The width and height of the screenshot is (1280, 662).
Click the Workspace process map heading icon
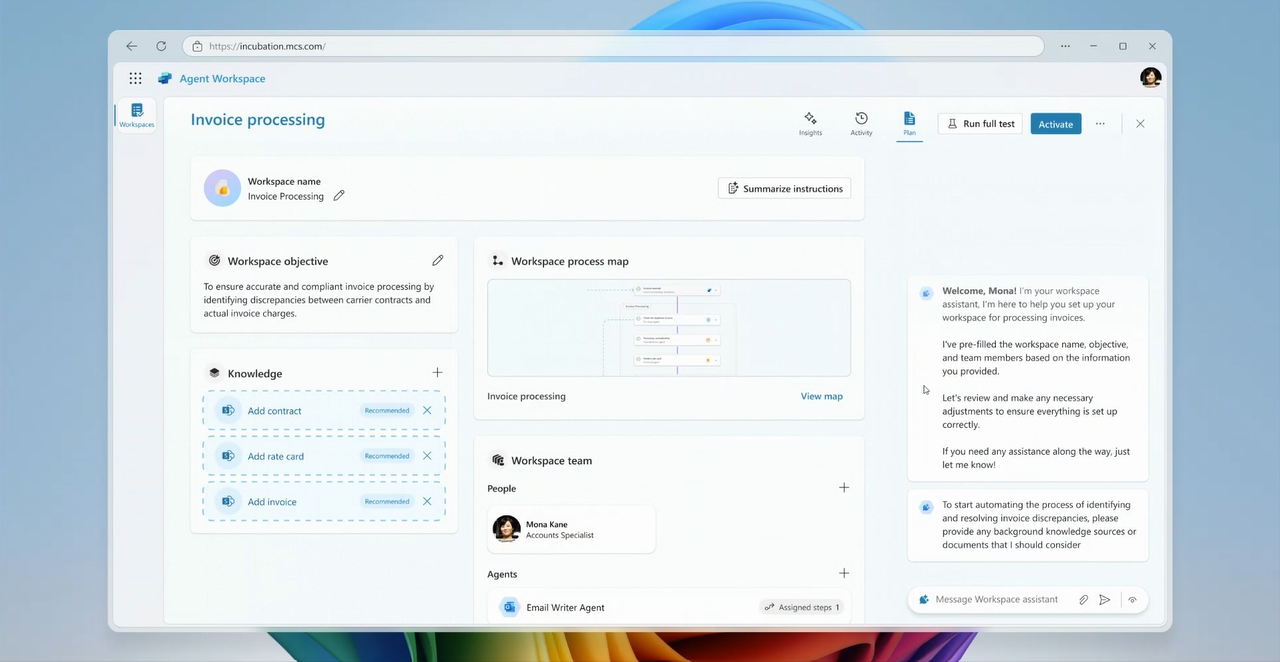click(497, 260)
